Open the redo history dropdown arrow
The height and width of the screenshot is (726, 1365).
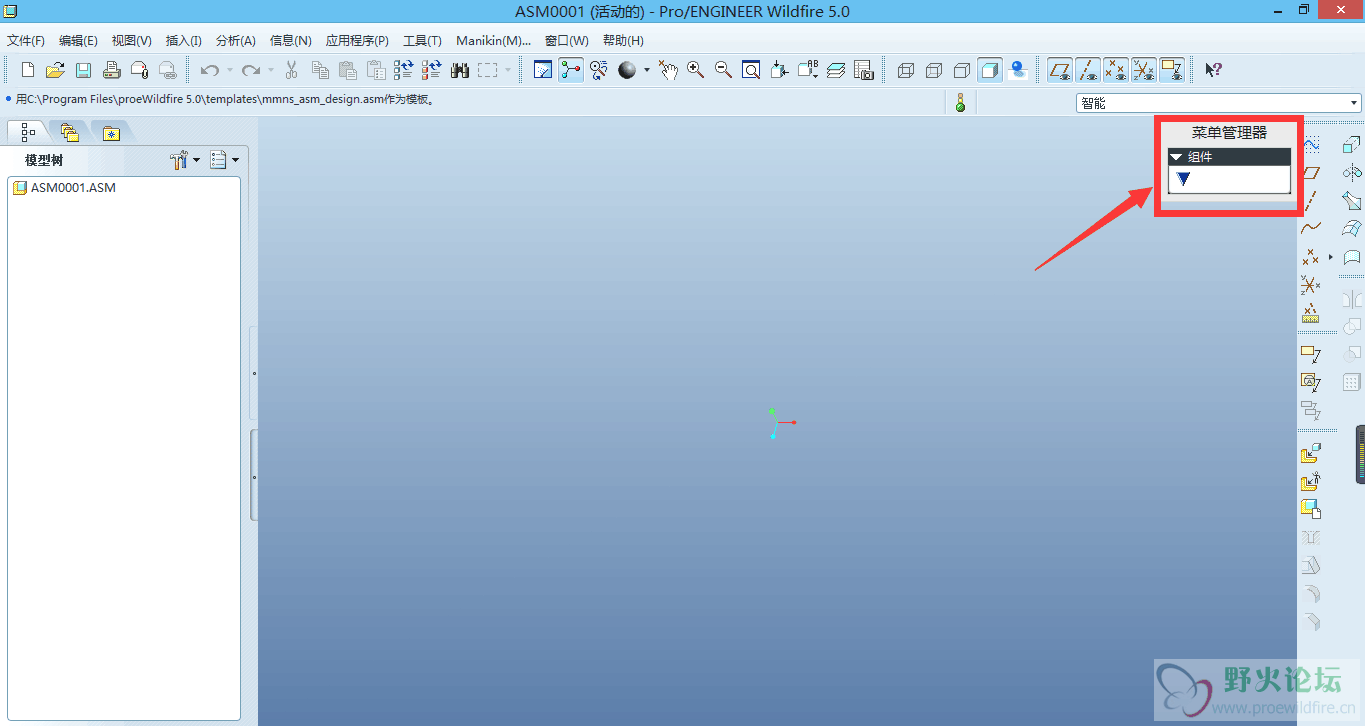click(x=270, y=70)
